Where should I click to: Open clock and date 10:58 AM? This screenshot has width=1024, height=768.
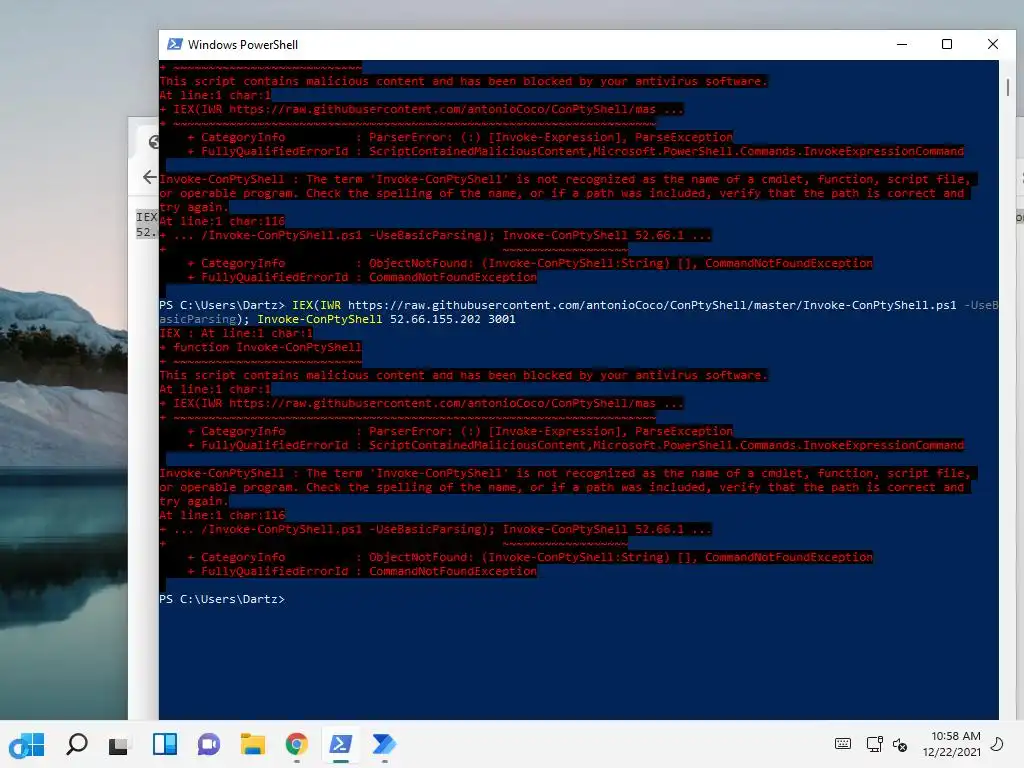coord(952,744)
